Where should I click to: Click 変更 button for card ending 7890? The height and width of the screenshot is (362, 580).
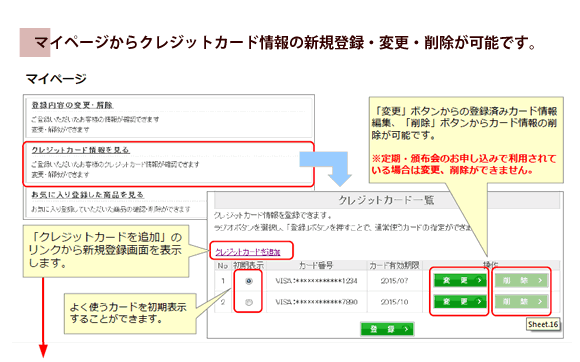[x=460, y=302]
